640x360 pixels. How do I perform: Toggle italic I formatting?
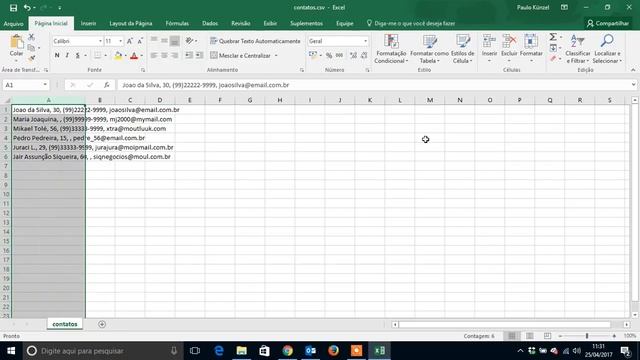67,56
